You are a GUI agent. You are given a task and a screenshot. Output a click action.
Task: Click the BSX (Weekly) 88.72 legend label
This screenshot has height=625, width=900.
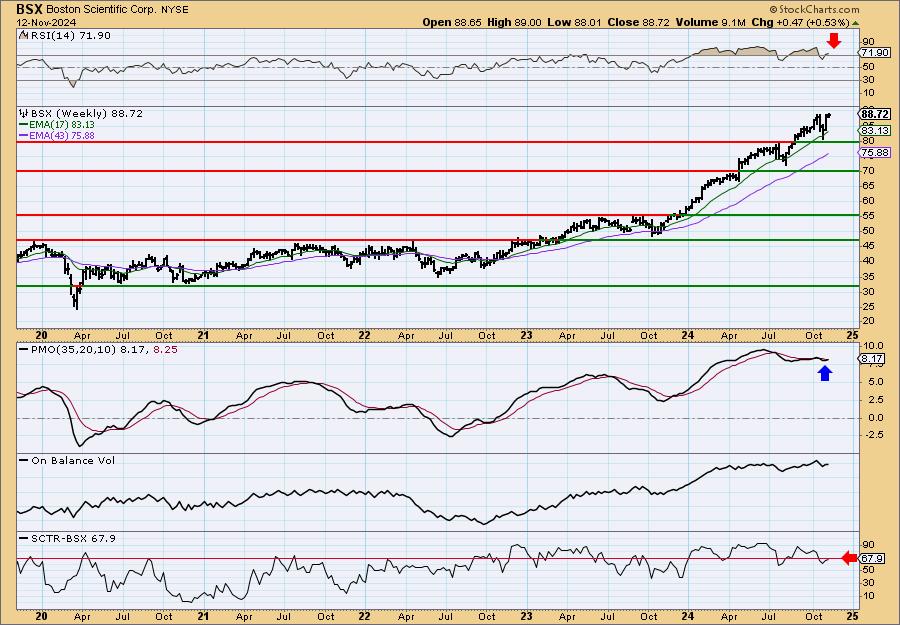pos(87,114)
